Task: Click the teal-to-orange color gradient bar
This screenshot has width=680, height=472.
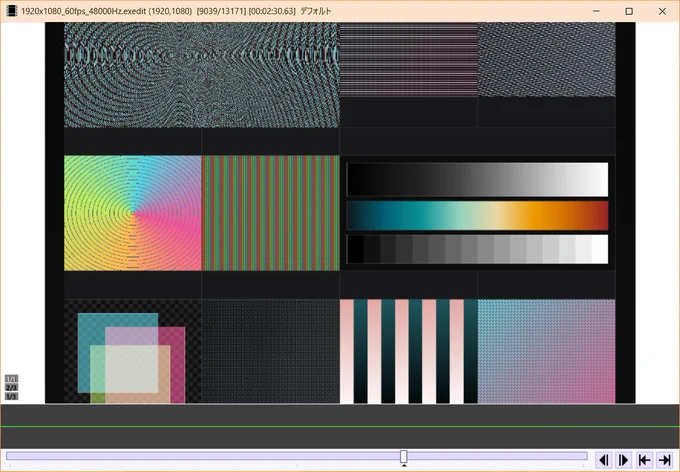Action: (477, 216)
